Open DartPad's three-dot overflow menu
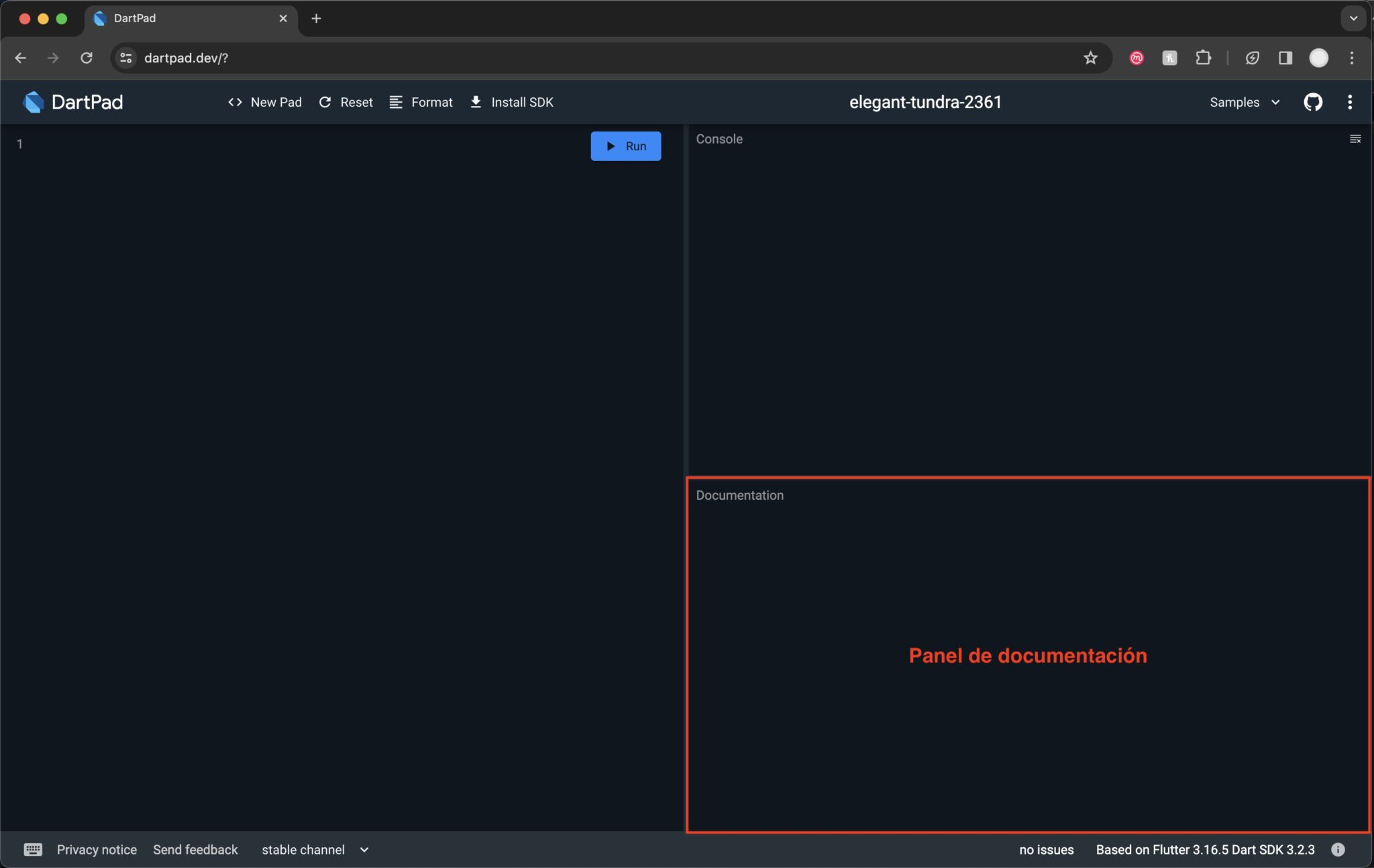 pyautogui.click(x=1350, y=102)
